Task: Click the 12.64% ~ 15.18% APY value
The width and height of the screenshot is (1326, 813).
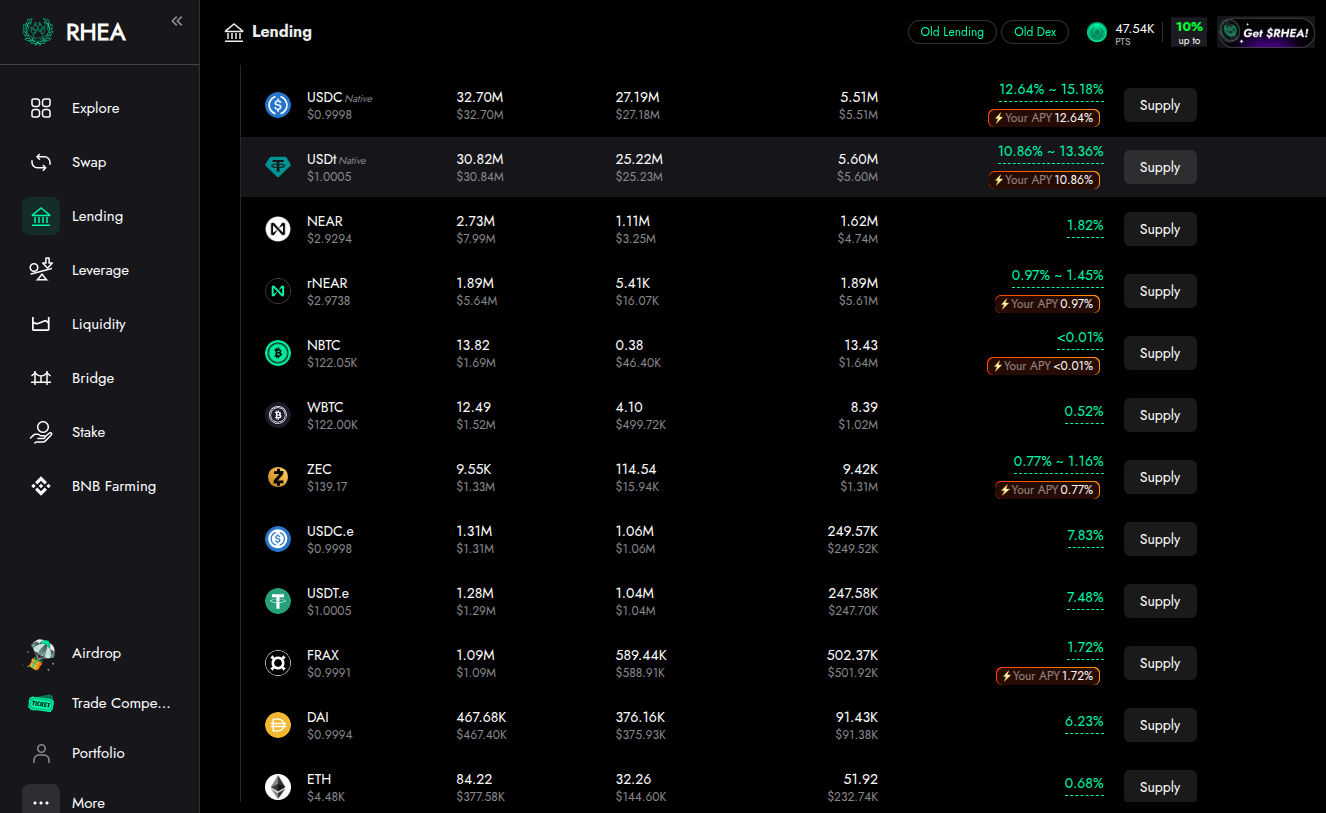Action: [x=1051, y=90]
